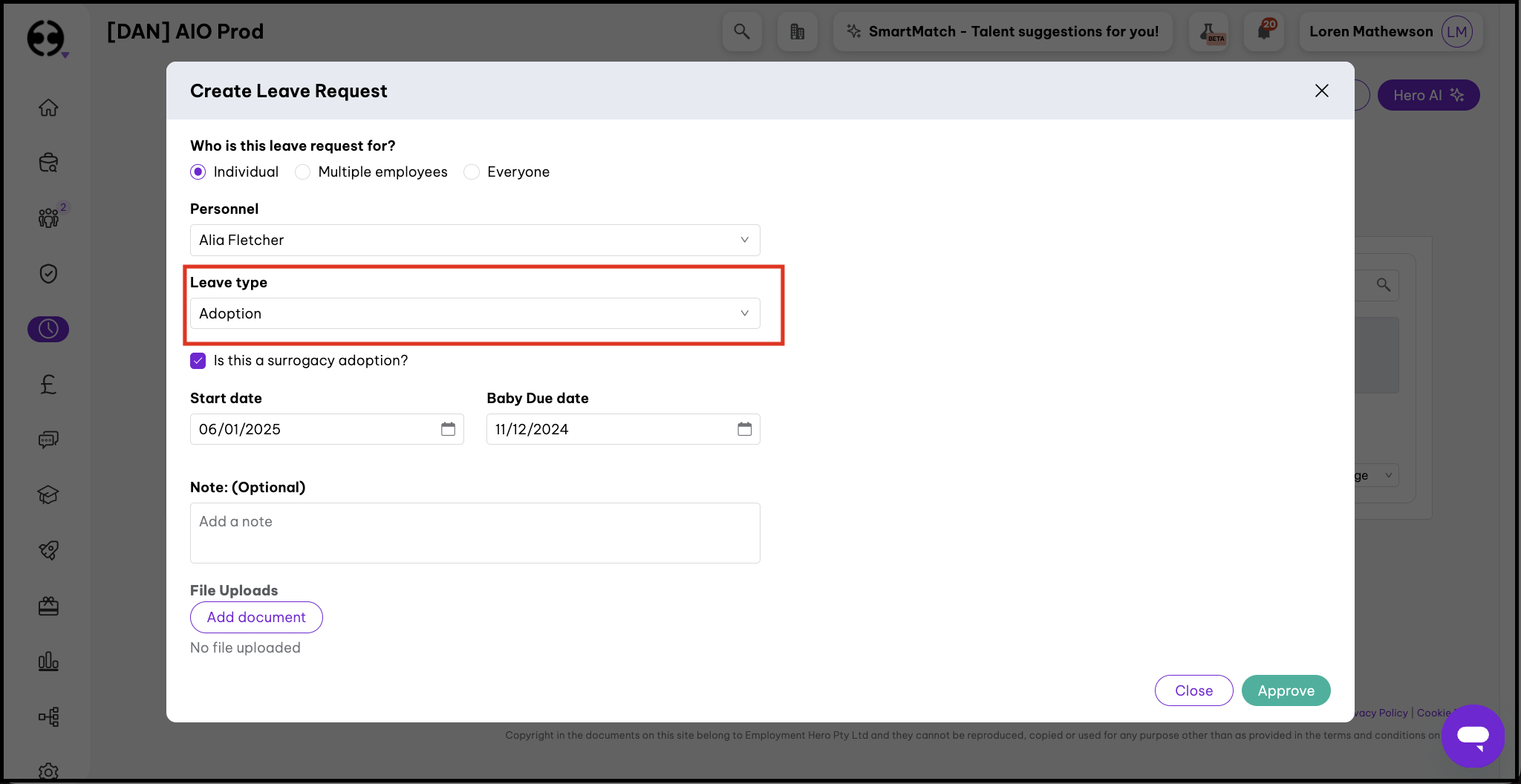Select the Multiple employees radio option
This screenshot has width=1521, height=784.
pyautogui.click(x=303, y=172)
